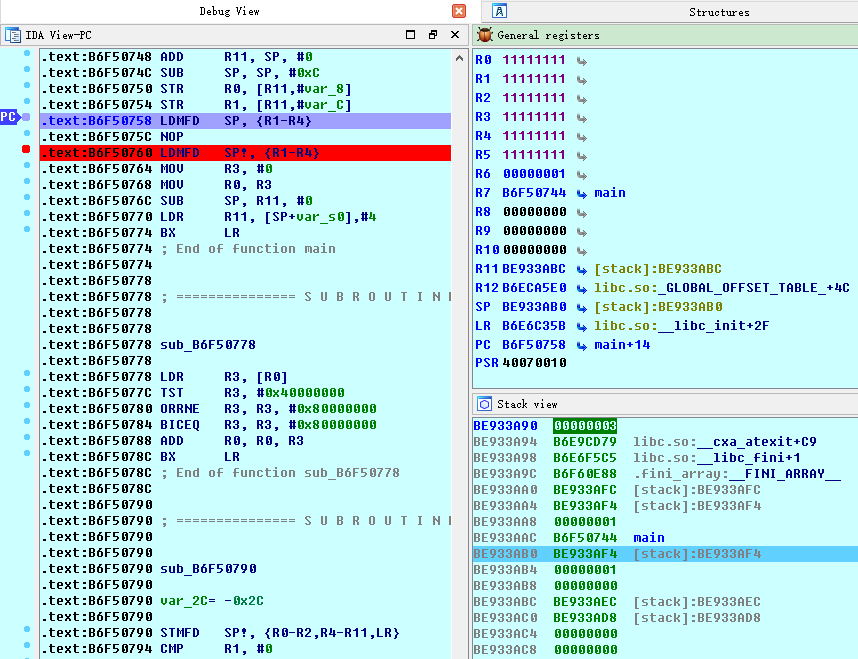The image size is (858, 659).
Task: Open libc.so:__libc_init+2F link beside LR
Action: click(681, 326)
